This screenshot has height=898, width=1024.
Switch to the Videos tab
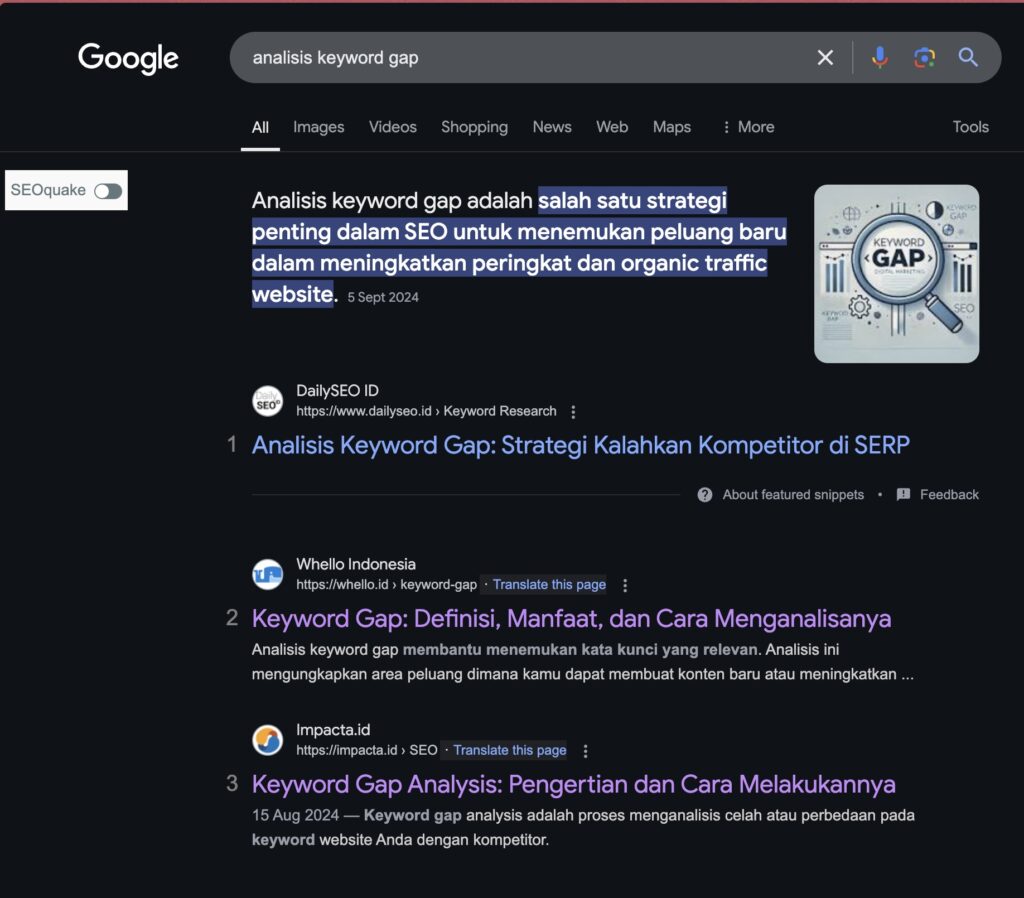392,127
